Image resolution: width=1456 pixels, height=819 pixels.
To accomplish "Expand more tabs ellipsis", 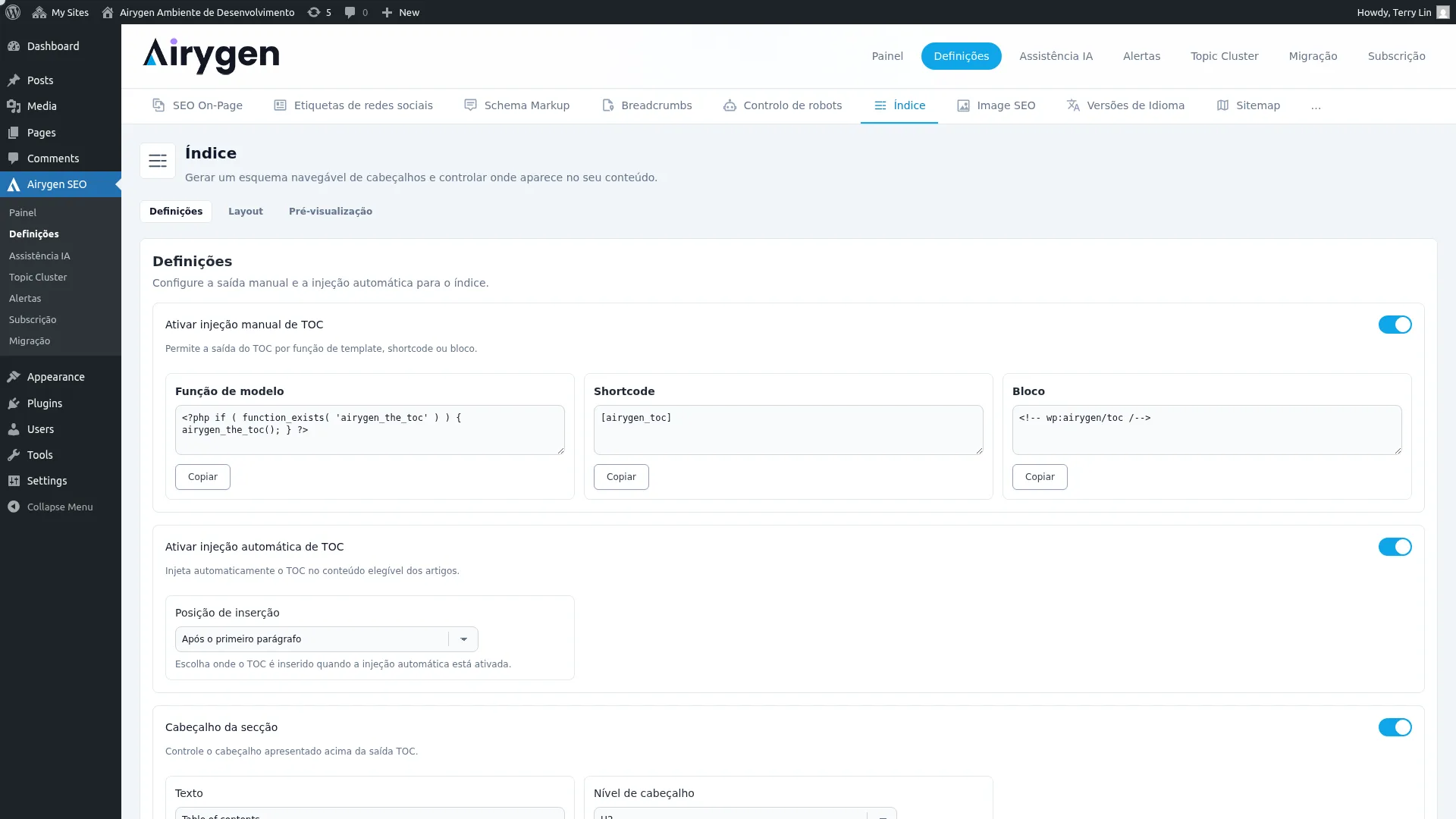I will 1316,106.
